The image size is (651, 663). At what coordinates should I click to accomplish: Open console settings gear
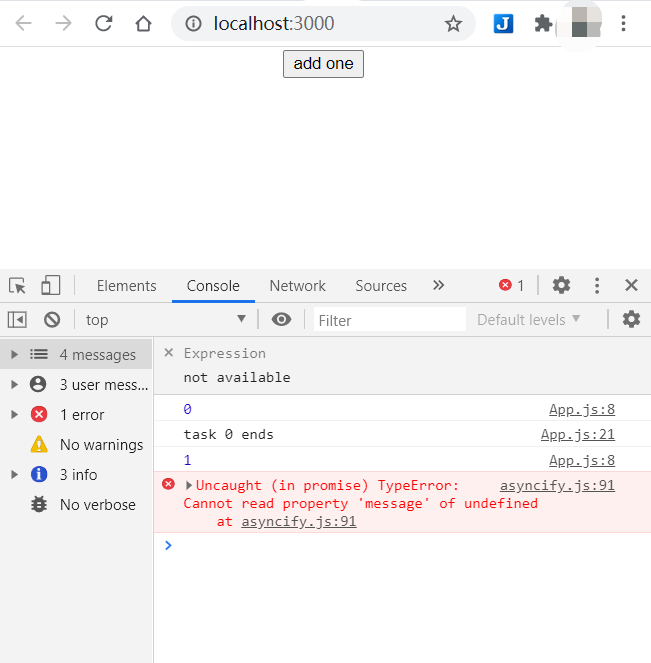(x=631, y=319)
